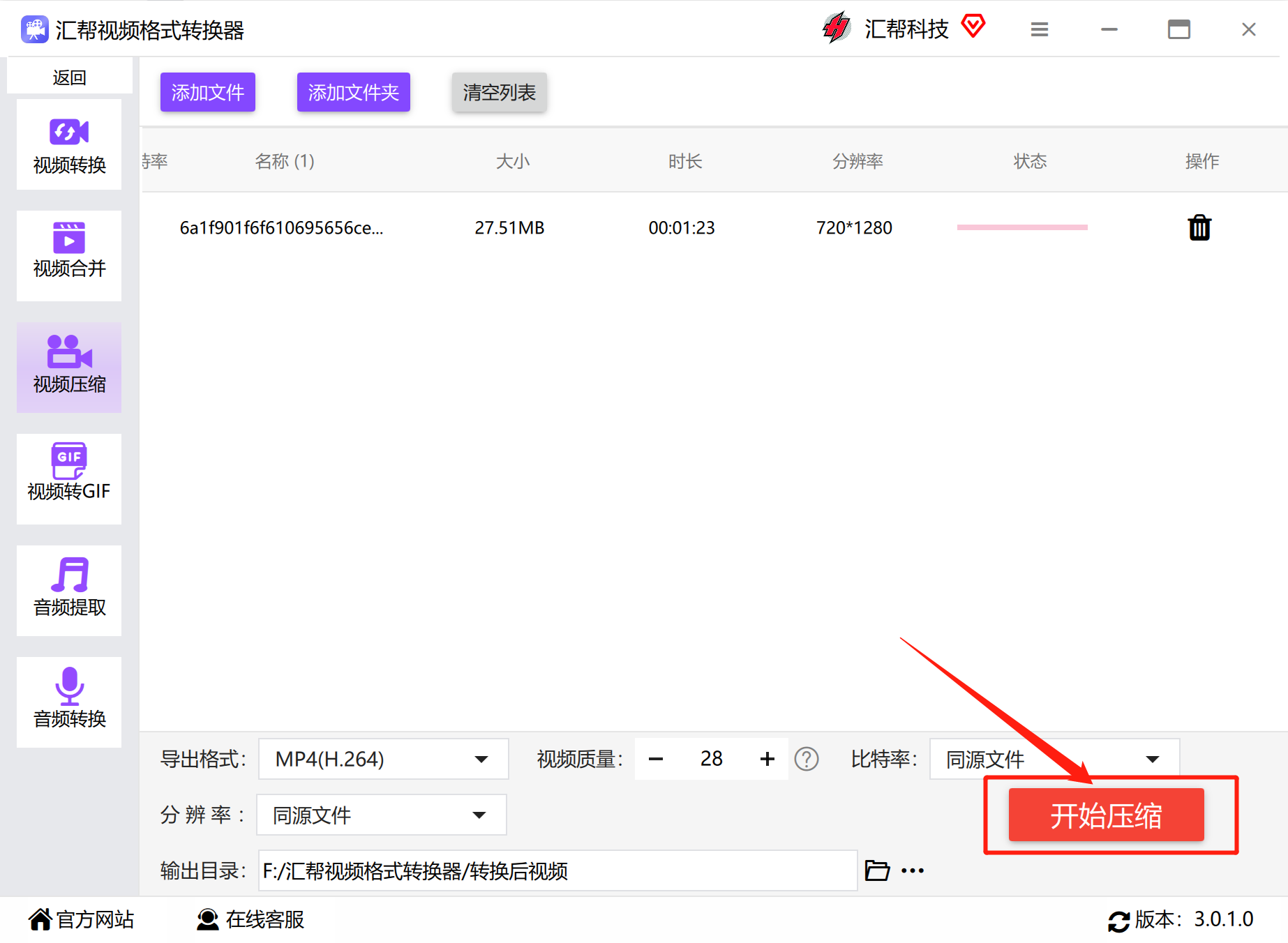Screen dimensions: 1288x943
Task: Delete the 6a1f901f6f610695656ce file with trash icon
Action: 1199,227
